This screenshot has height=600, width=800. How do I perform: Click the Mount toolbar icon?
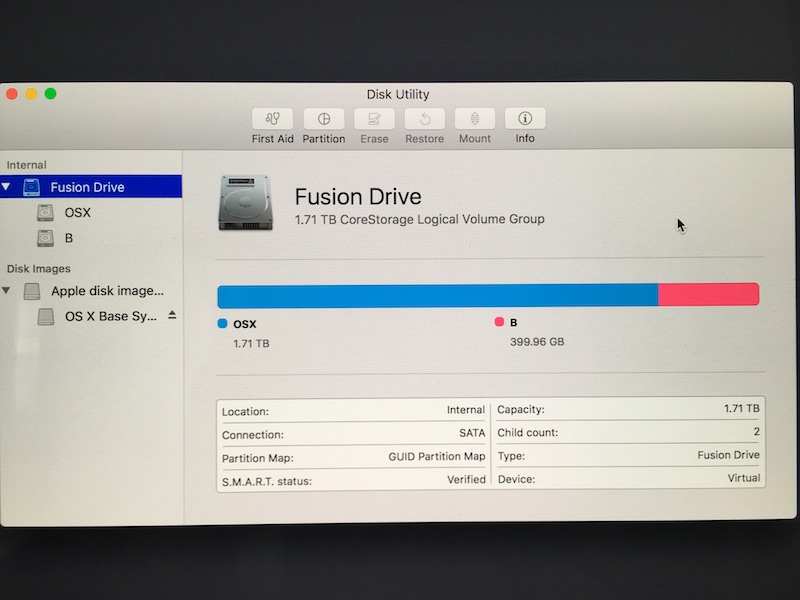[x=474, y=119]
